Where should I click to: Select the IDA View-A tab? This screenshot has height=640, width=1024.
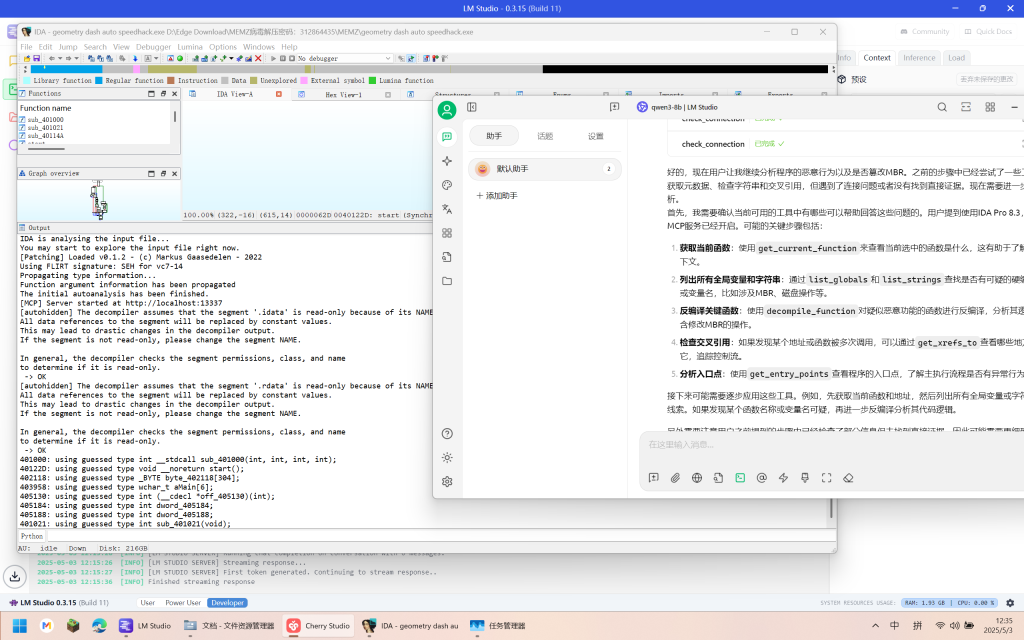(x=234, y=94)
